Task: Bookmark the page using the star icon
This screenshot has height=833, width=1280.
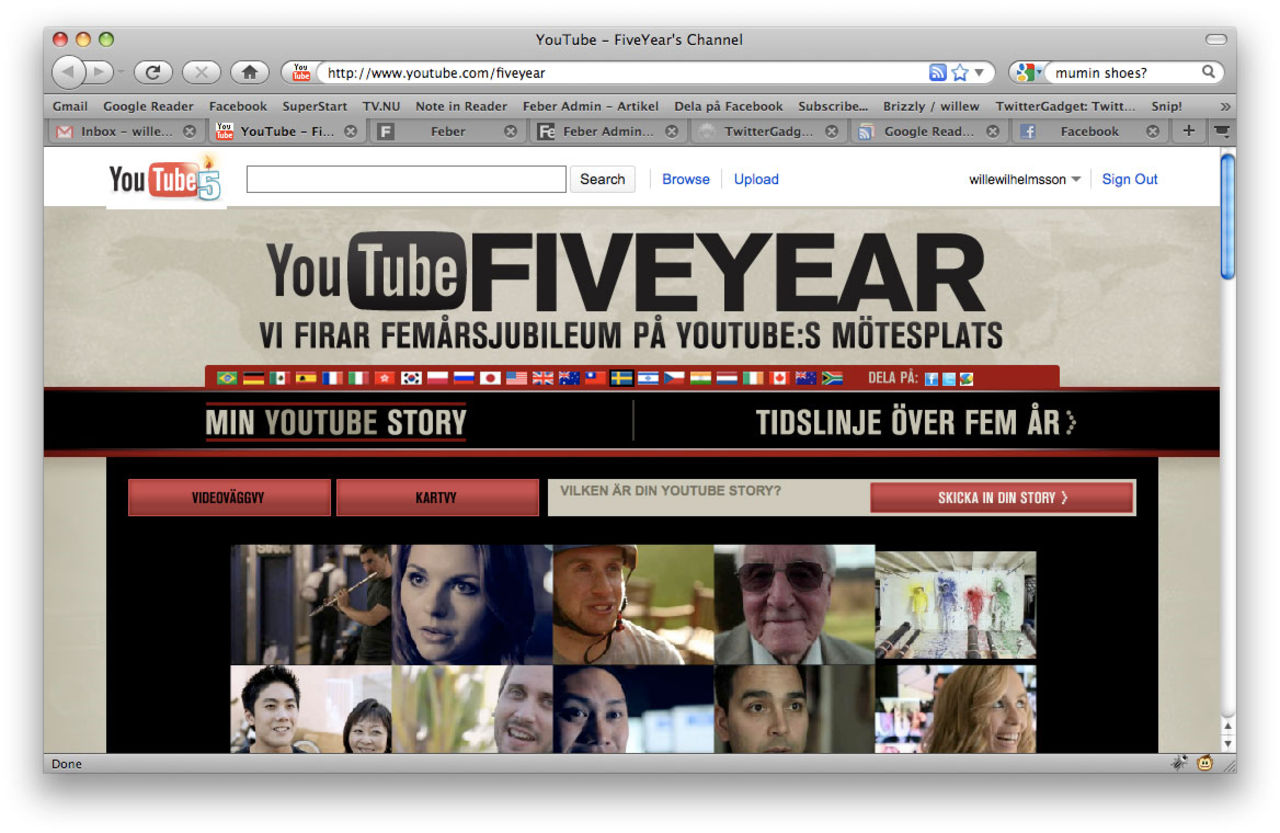Action: (958, 72)
